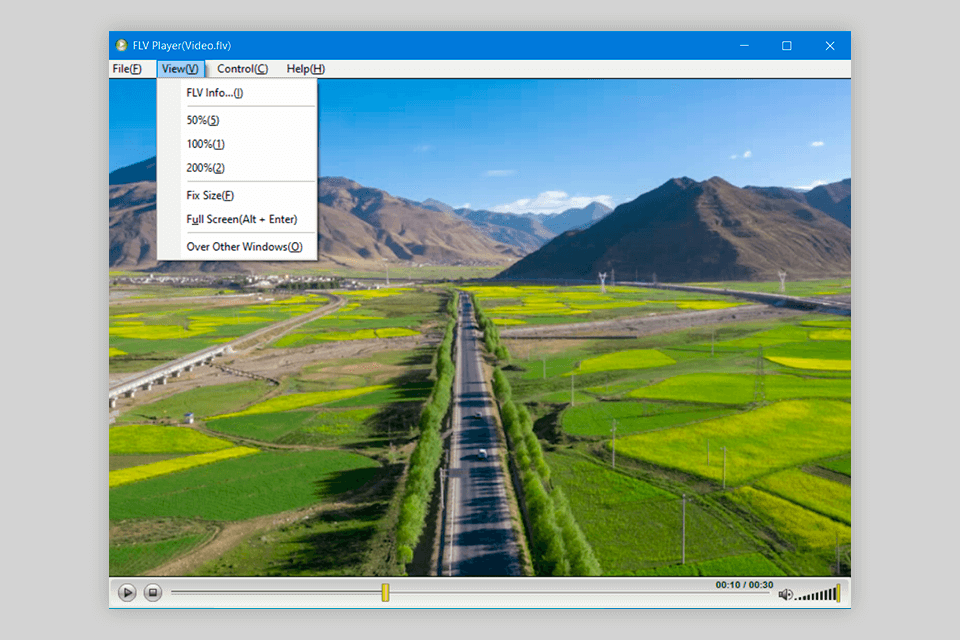Toggle Over Other Windows(O) option
Screen dimensions: 960x640
(237, 247)
